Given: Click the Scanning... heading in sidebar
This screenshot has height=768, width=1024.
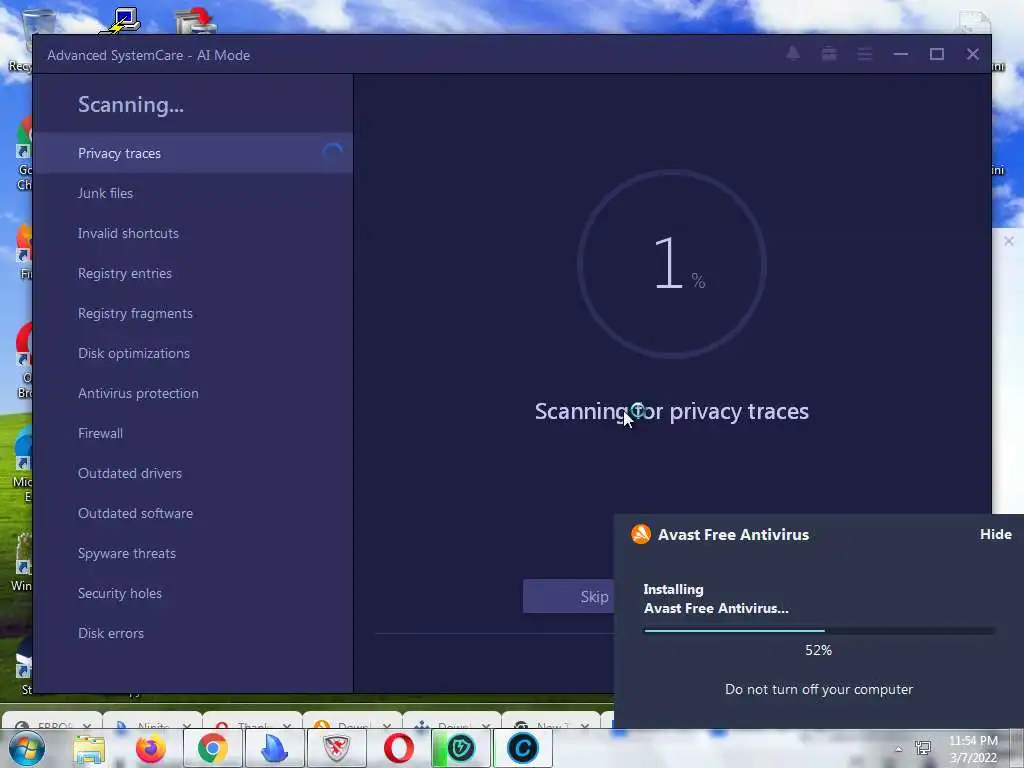Looking at the screenshot, I should click(x=131, y=104).
